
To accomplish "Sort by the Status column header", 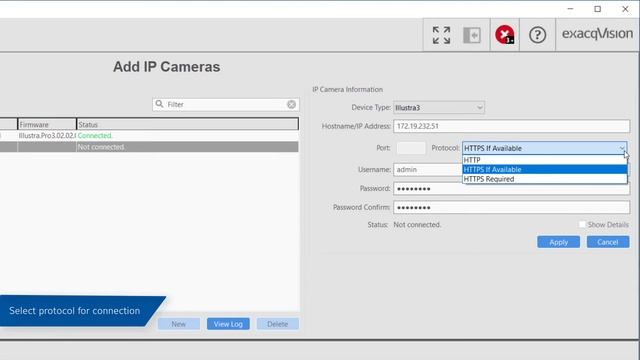I will (x=187, y=124).
